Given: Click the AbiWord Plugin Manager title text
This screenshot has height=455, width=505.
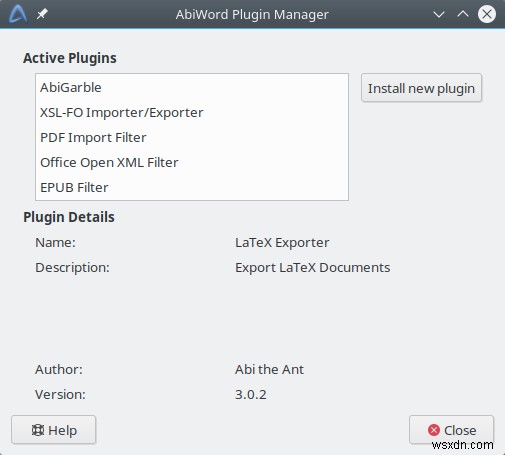Looking at the screenshot, I should pyautogui.click(x=252, y=14).
